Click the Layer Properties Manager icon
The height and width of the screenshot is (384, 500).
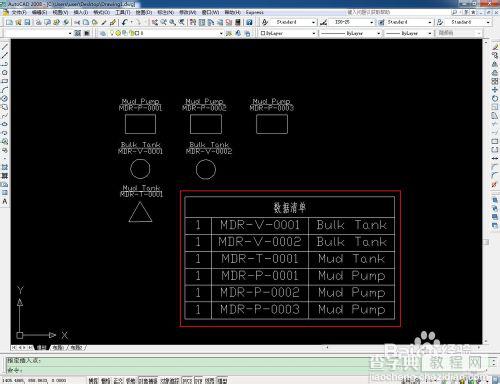[103, 33]
